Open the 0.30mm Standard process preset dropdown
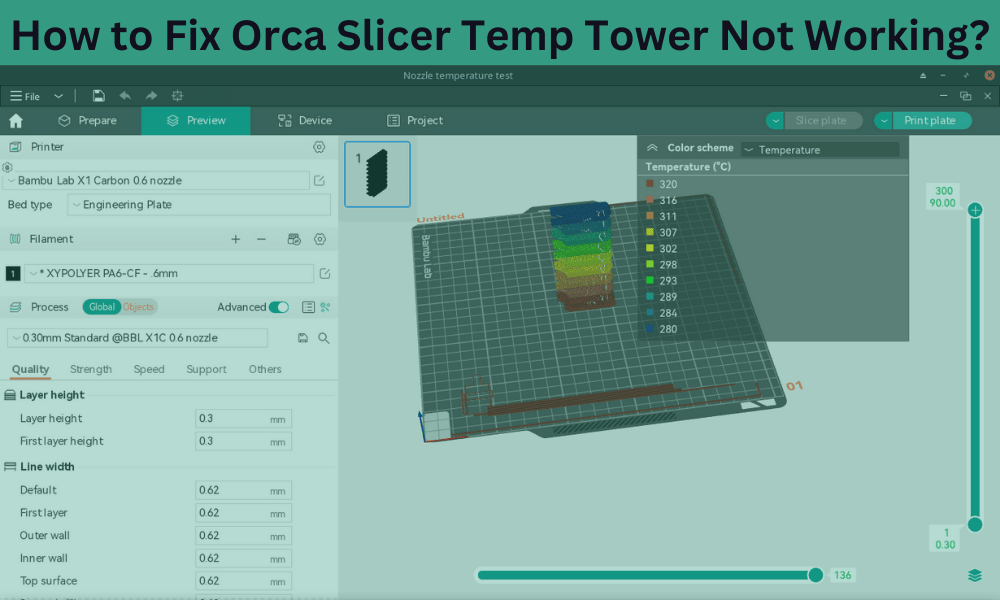 point(138,338)
